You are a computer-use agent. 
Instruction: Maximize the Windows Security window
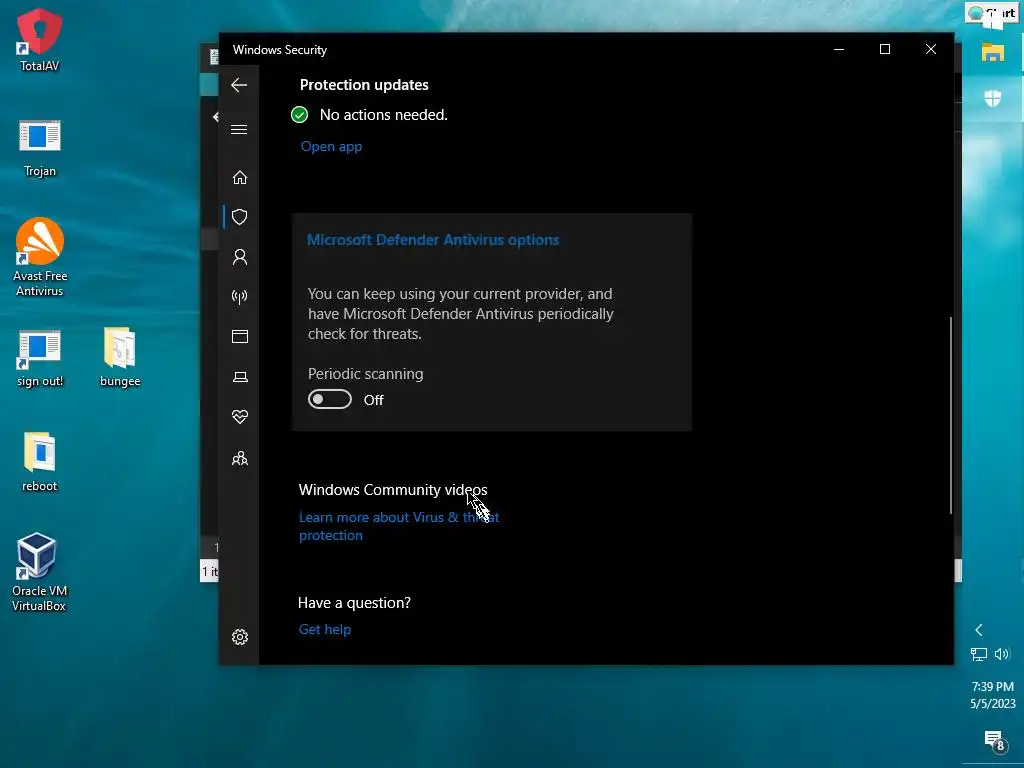[x=885, y=50]
